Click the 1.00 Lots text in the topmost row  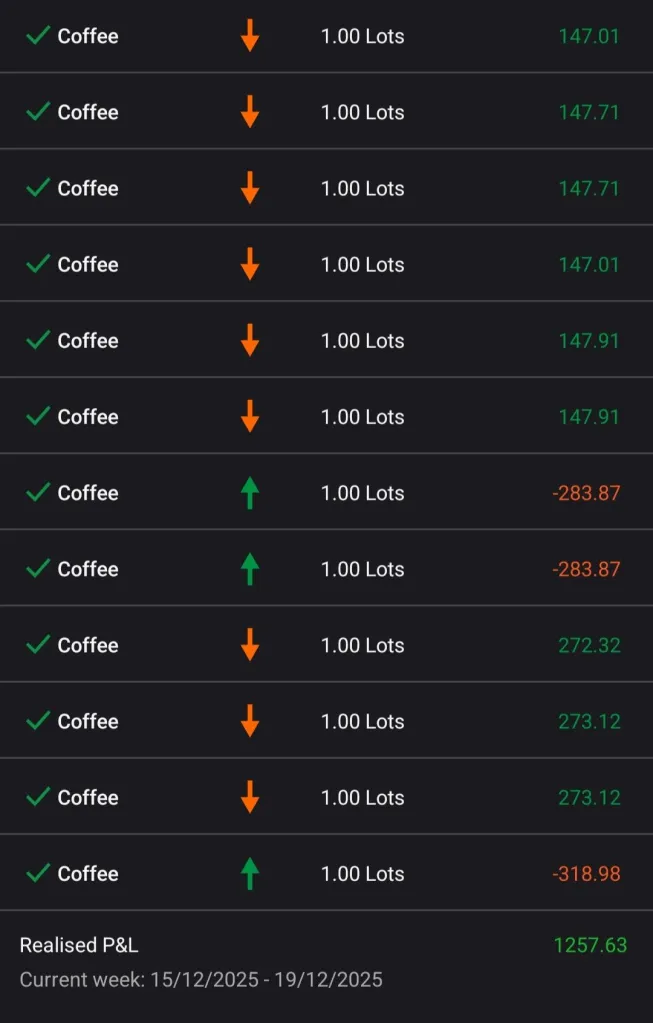tap(362, 36)
